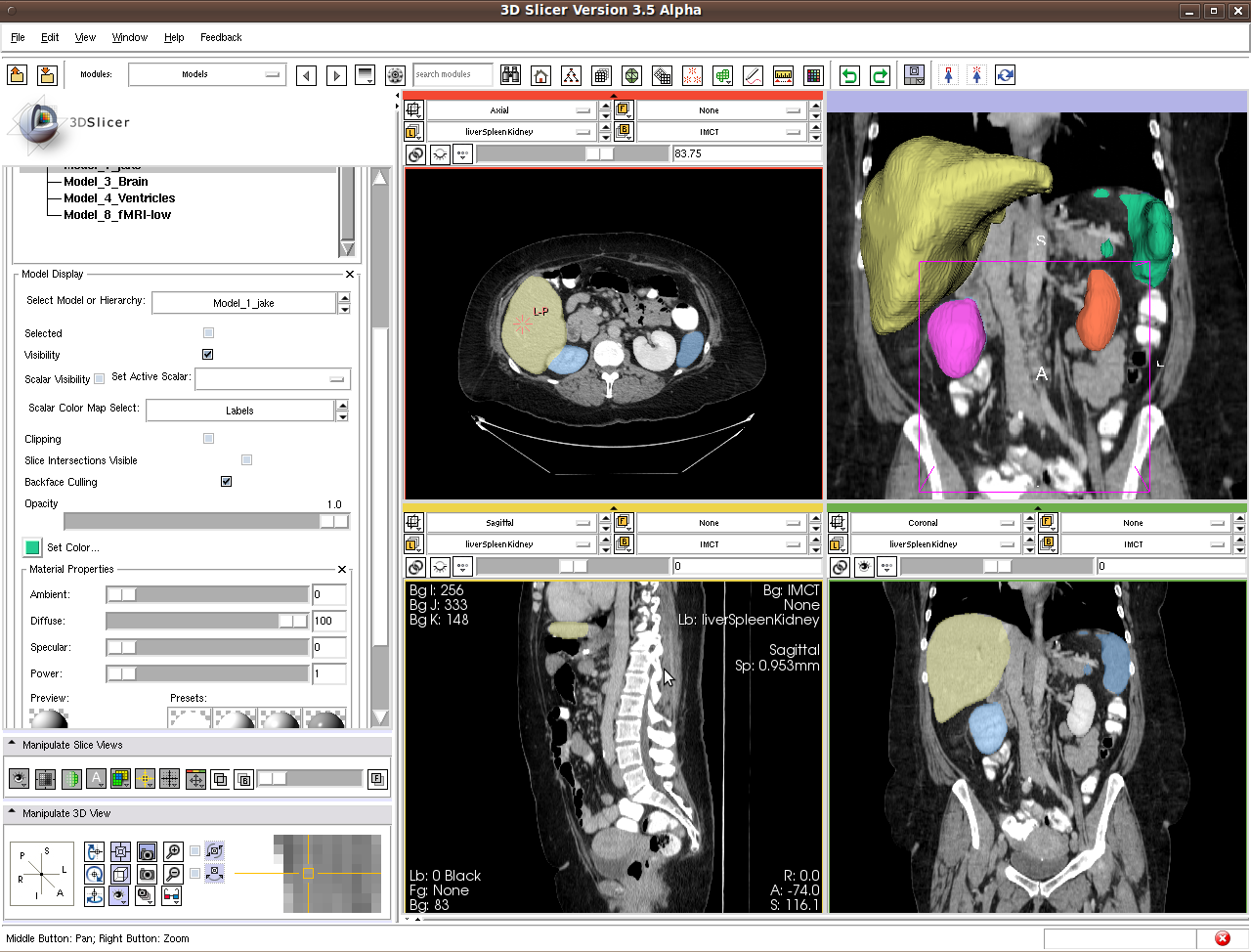This screenshot has height=952, width=1251.
Task: Open the Feedback menu
Action: click(221, 37)
